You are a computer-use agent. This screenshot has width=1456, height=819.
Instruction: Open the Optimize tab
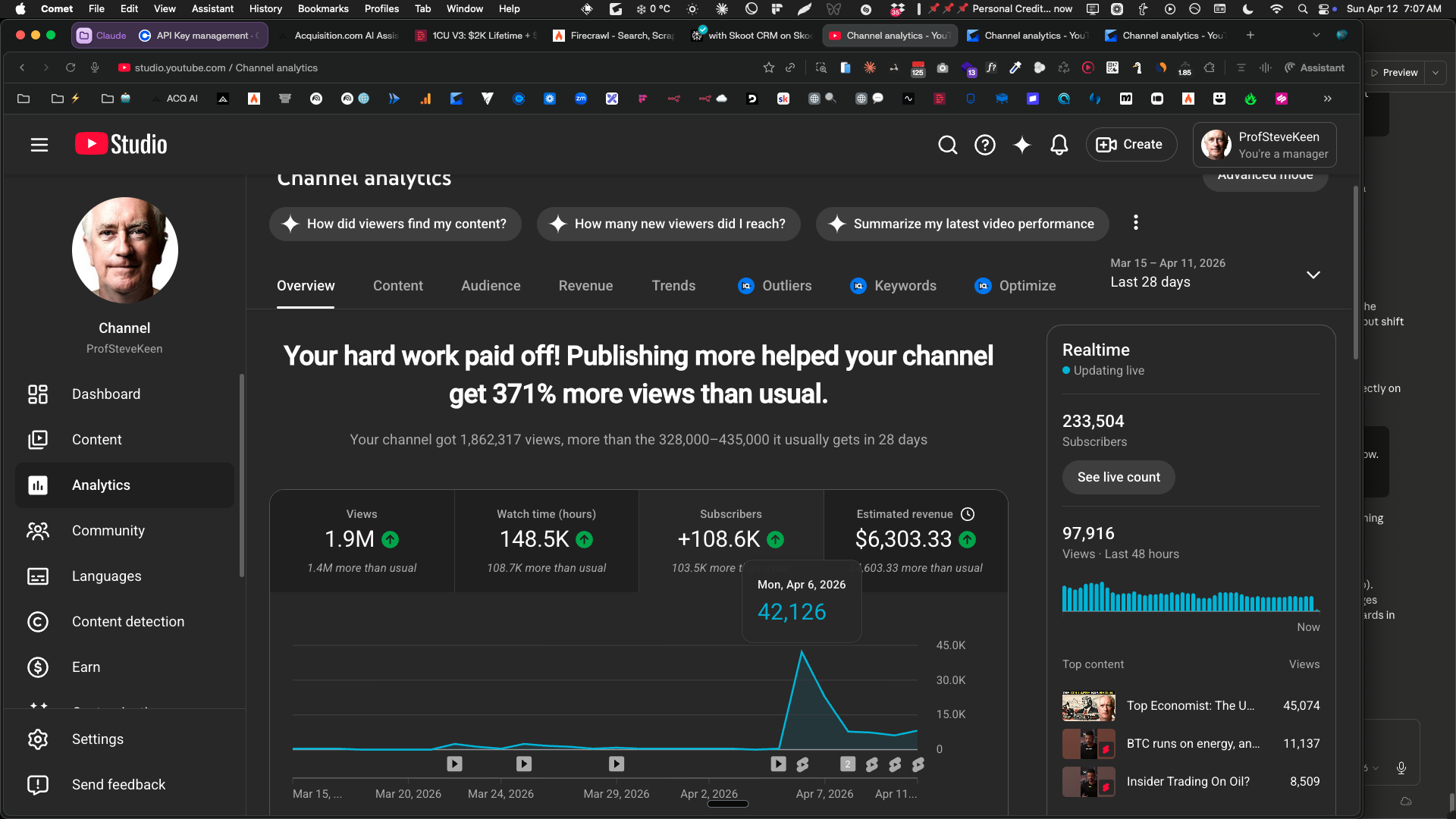1015,286
